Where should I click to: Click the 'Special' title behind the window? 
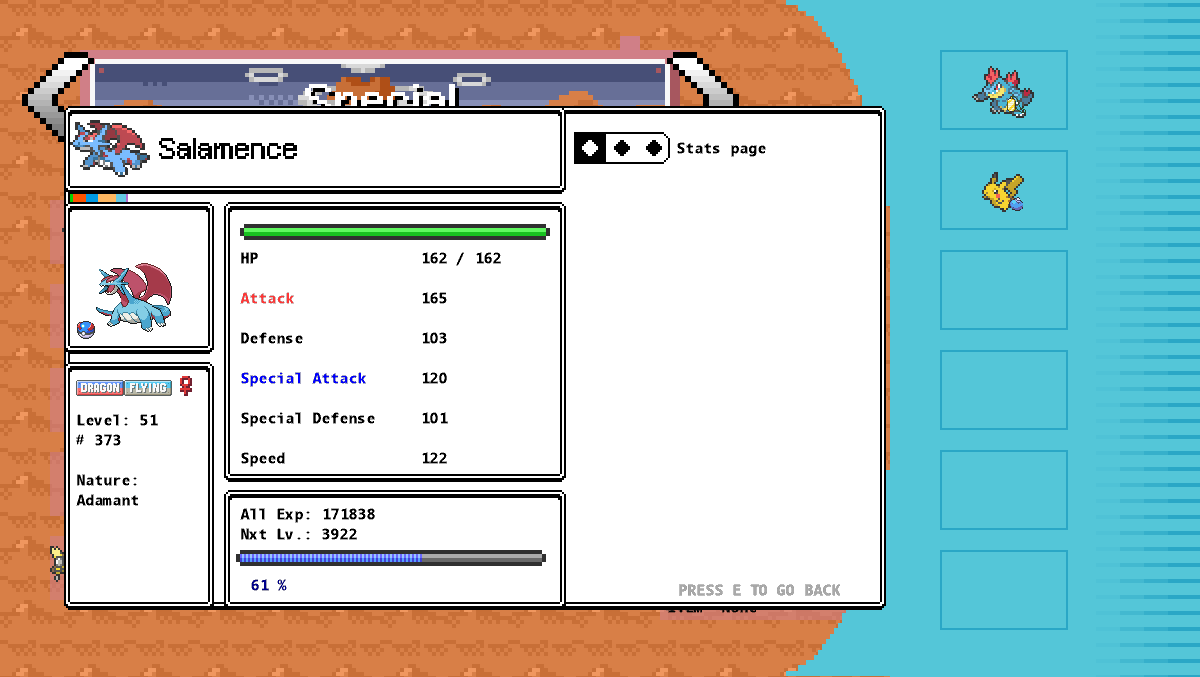381,96
